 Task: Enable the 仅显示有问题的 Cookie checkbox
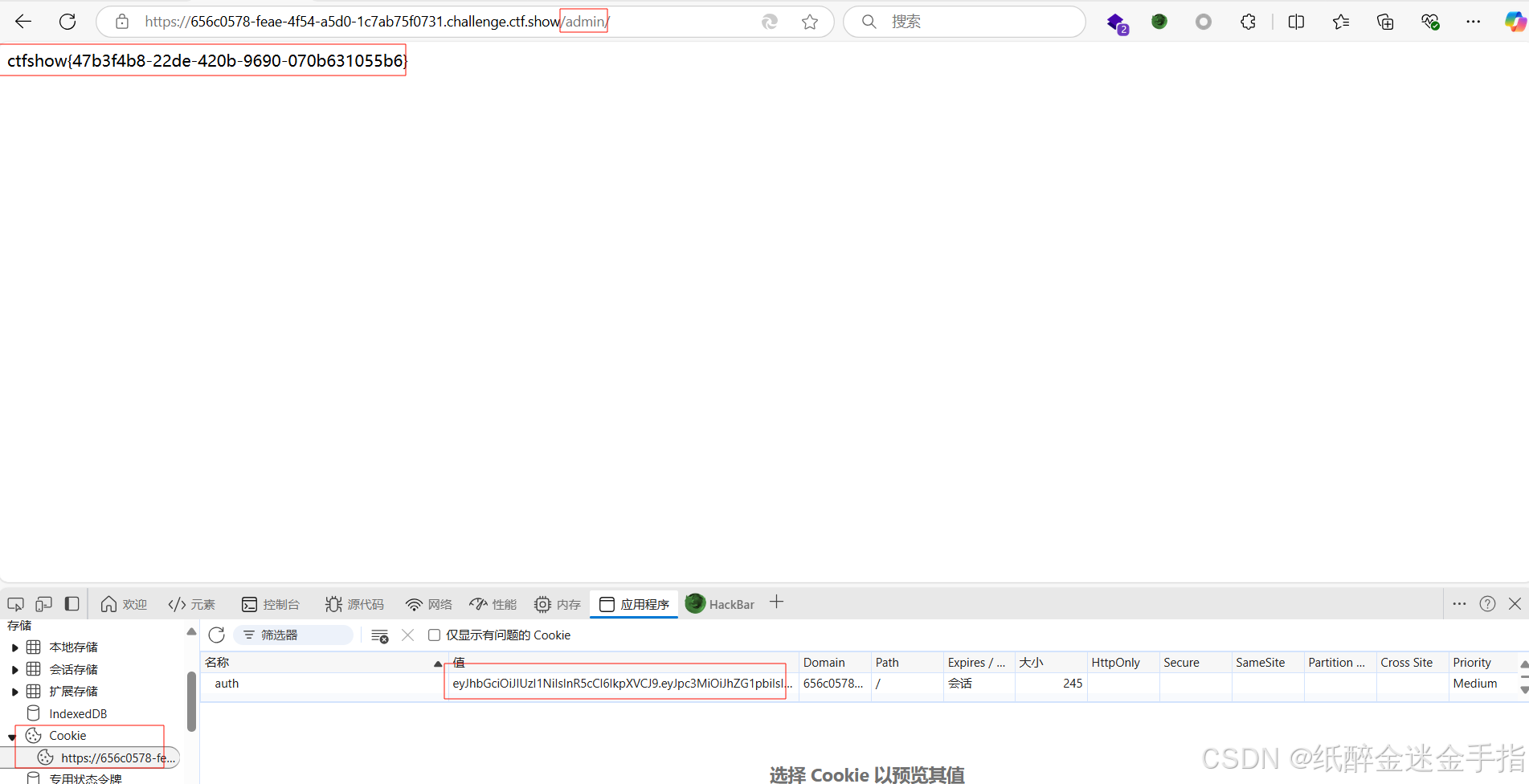click(x=434, y=635)
